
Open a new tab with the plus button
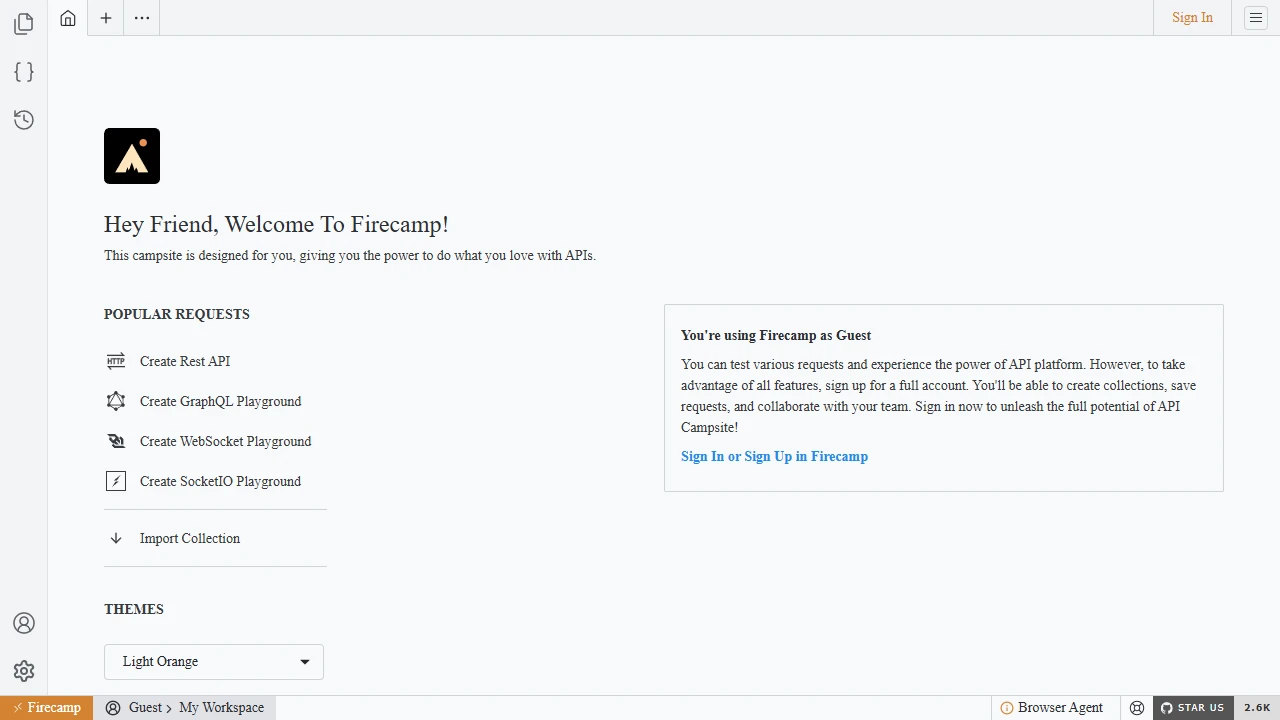[105, 17]
